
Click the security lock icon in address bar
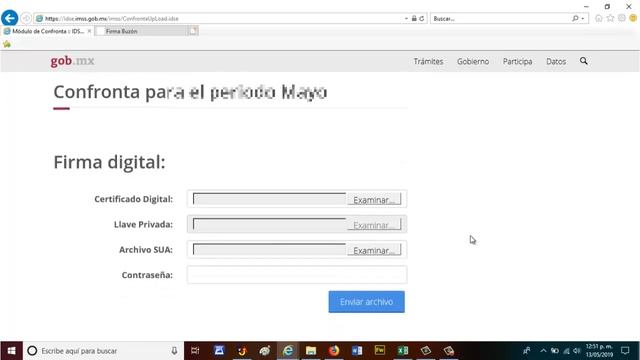tap(414, 18)
